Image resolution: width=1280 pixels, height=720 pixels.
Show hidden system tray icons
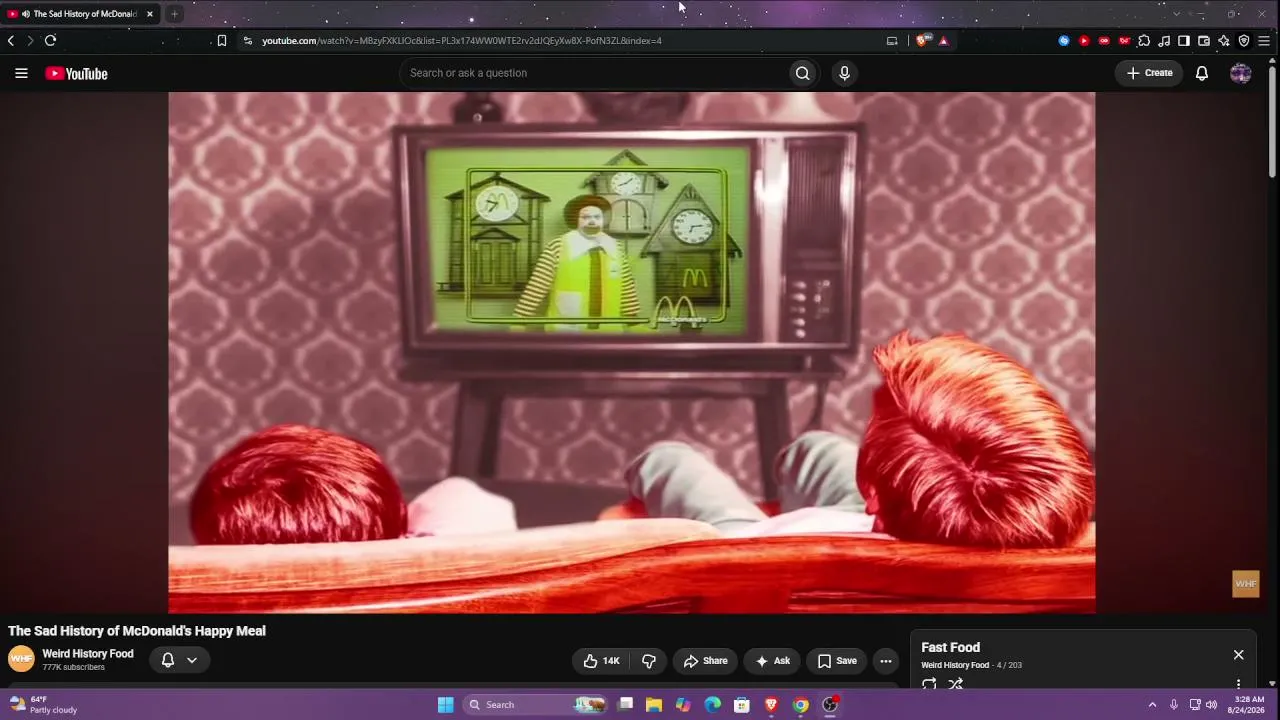(x=1152, y=705)
